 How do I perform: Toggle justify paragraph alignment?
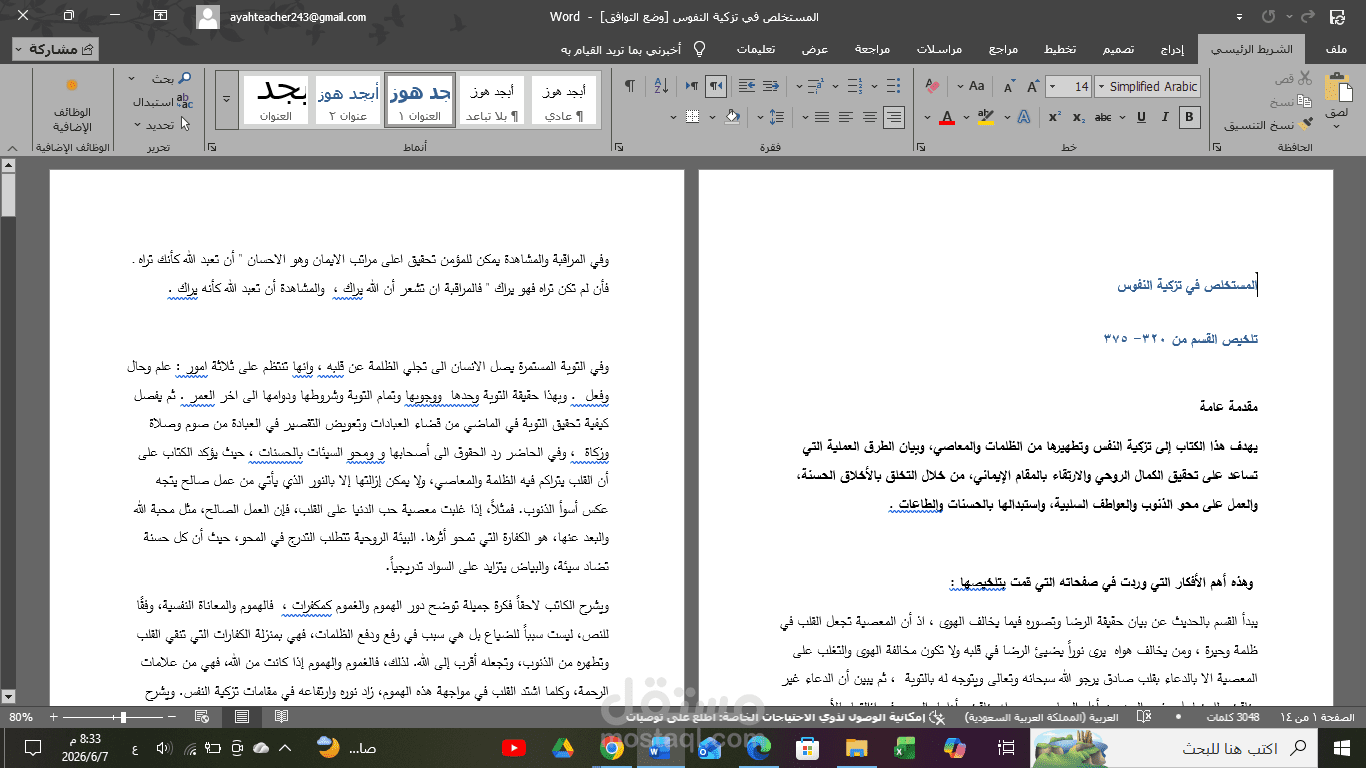coord(822,117)
